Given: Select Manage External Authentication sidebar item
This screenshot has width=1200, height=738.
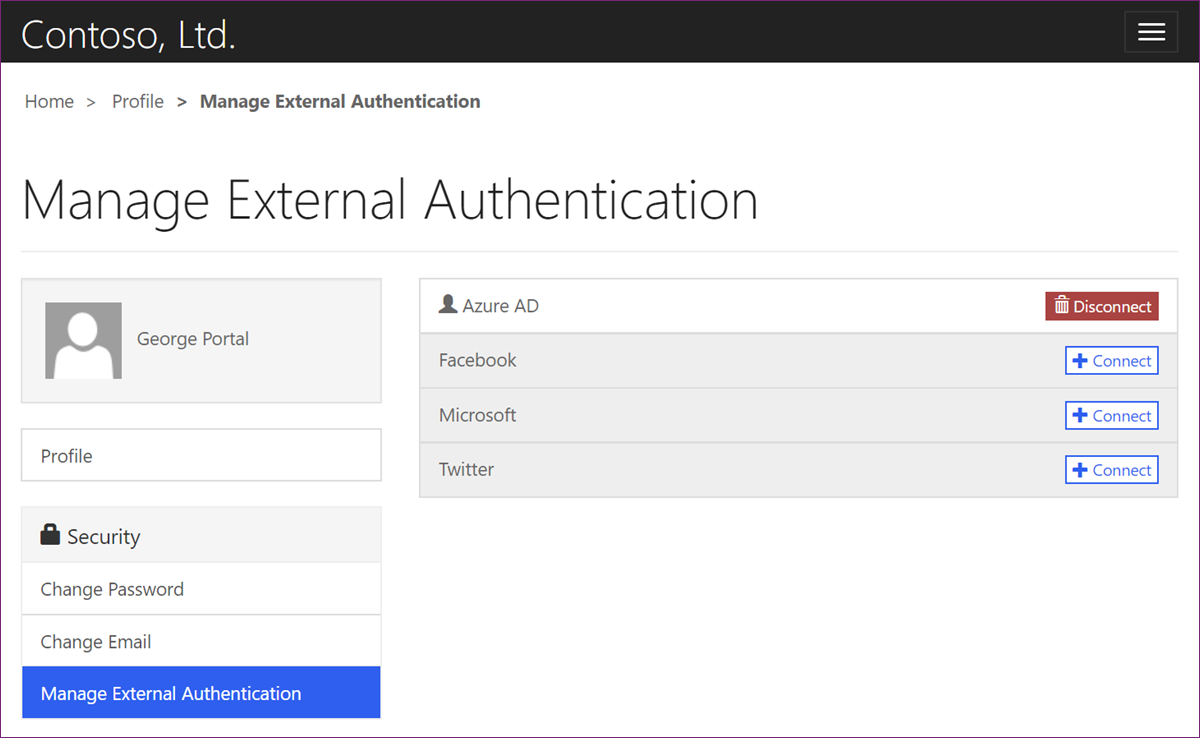Looking at the screenshot, I should [x=171, y=693].
